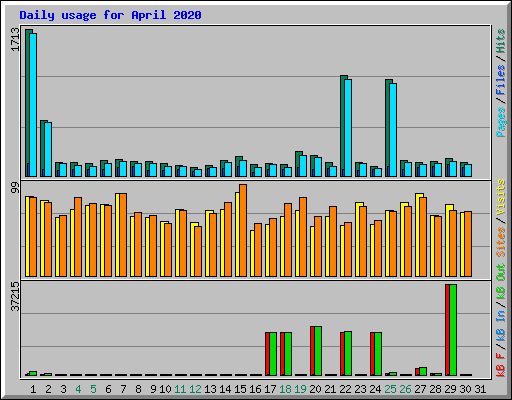This screenshot has width=512, height=400.
Task: Click the orange sites bar on day 19
Action: click(x=303, y=237)
